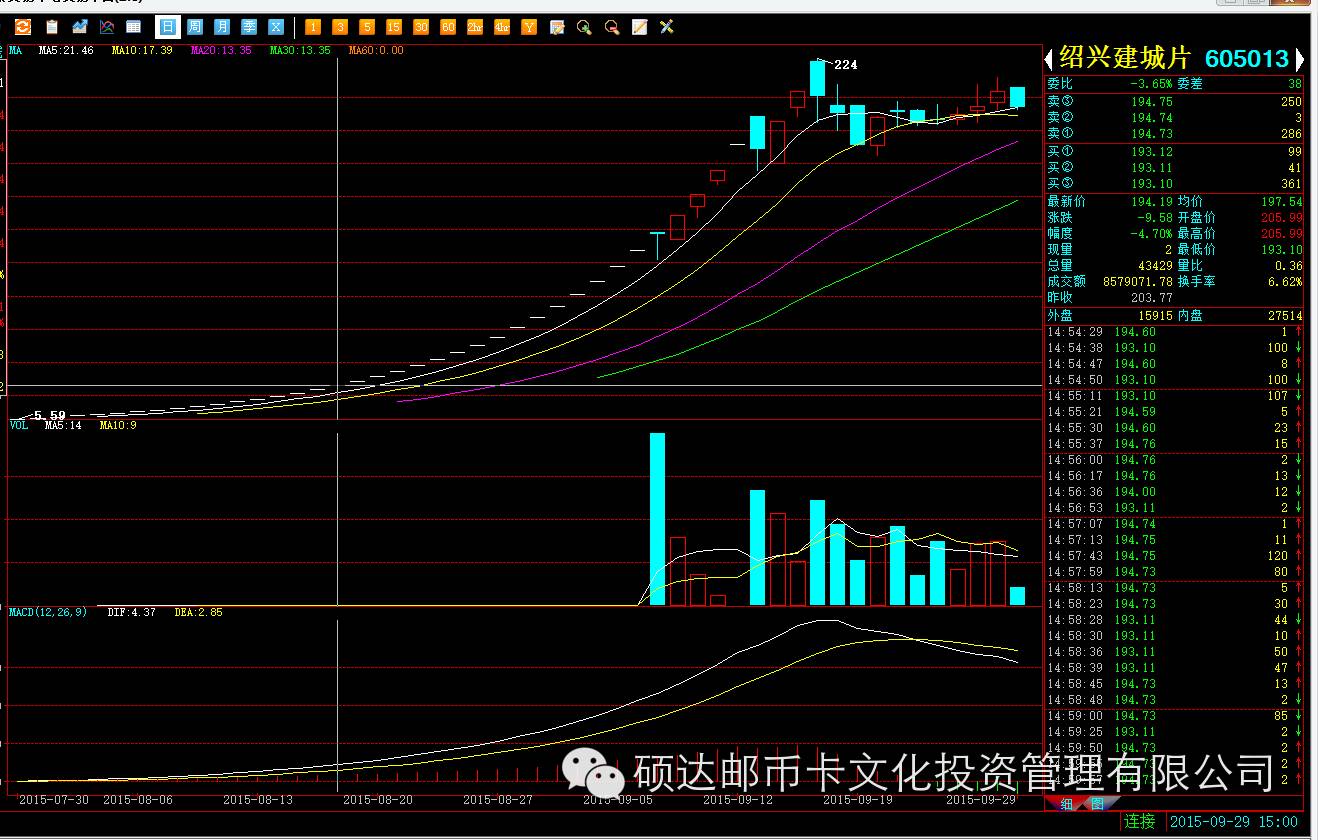Select the 买② bid price 193.11
1318x840 pixels.
(x=1152, y=167)
